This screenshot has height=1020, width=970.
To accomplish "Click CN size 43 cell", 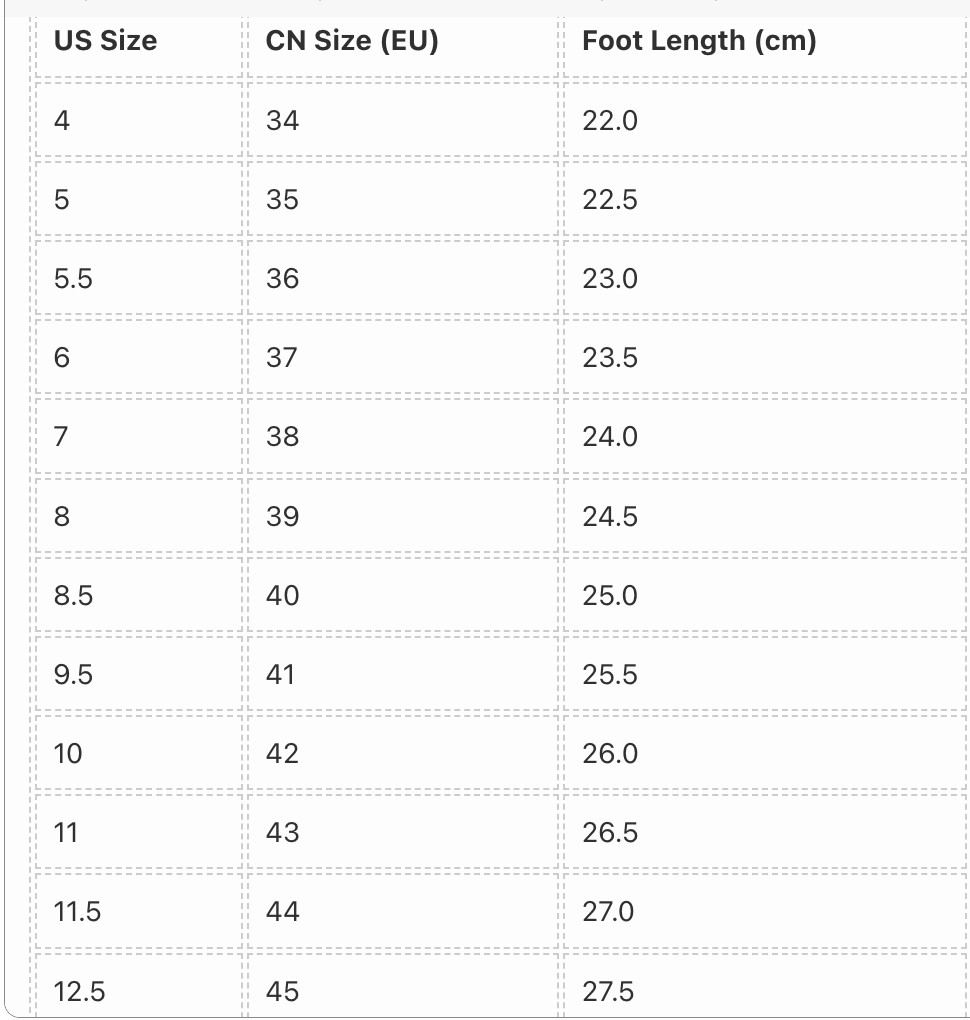I will click(x=402, y=832).
